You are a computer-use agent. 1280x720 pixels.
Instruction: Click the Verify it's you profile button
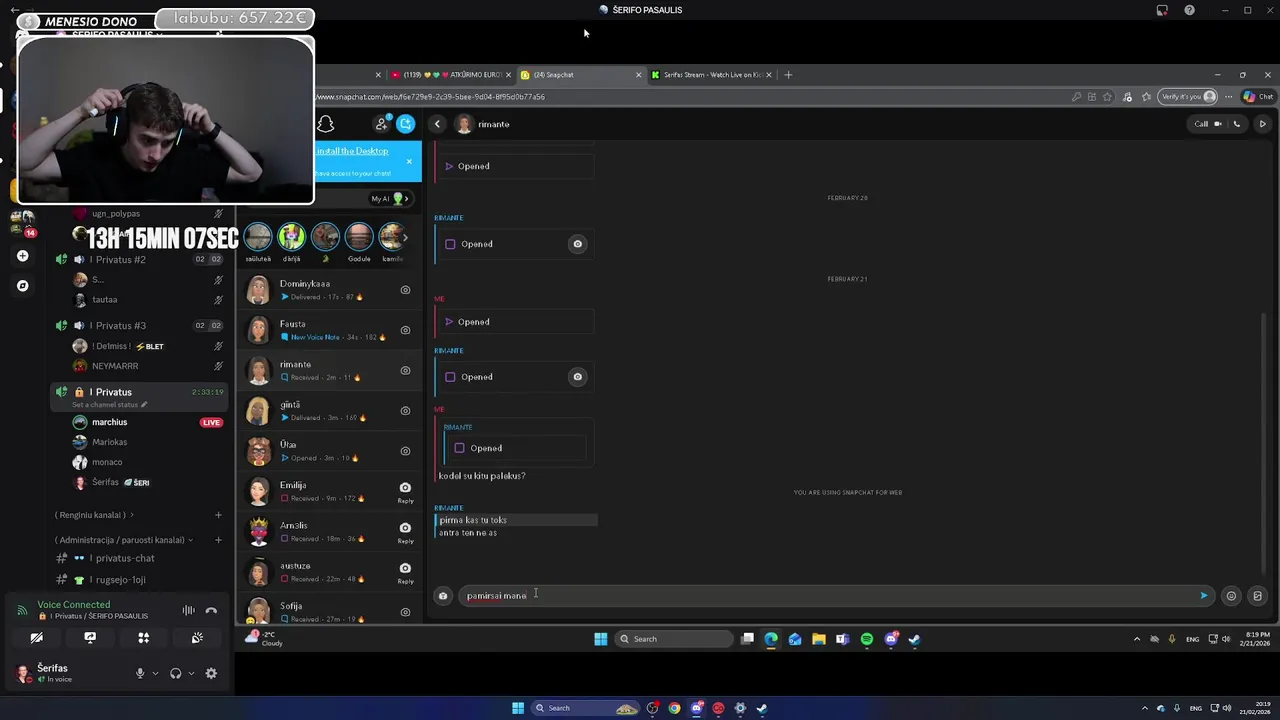click(1189, 97)
